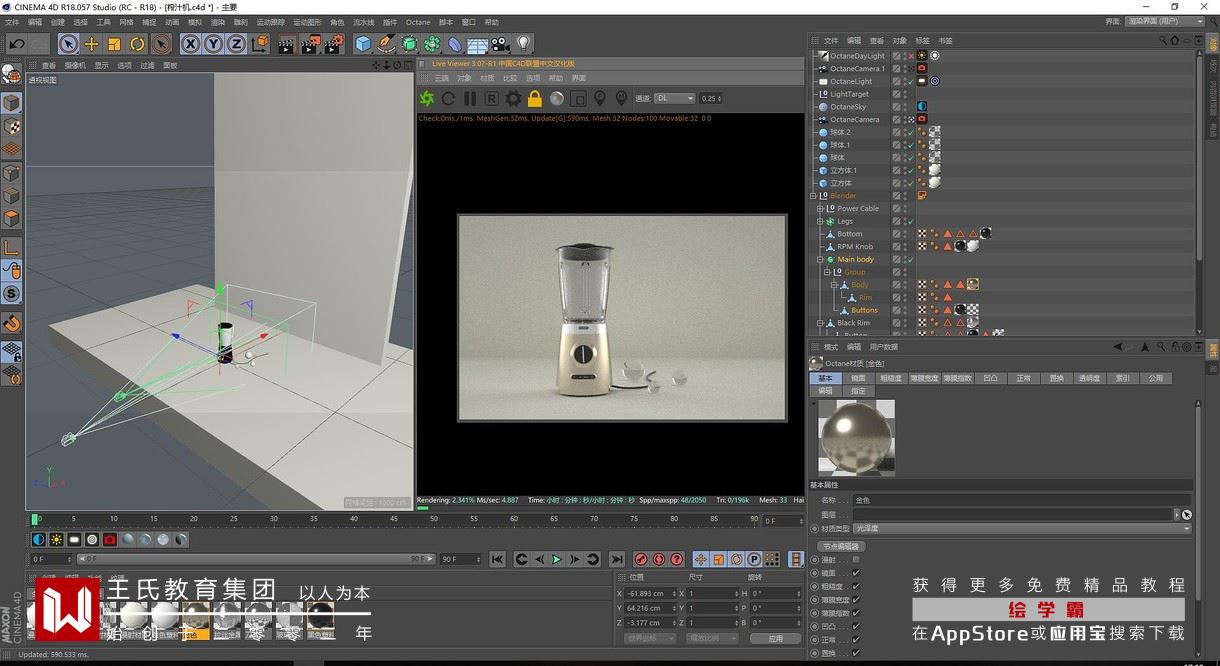Enable the 镜面 channel checkbox
Viewport: 1220px width, 666px height.
[x=855, y=573]
